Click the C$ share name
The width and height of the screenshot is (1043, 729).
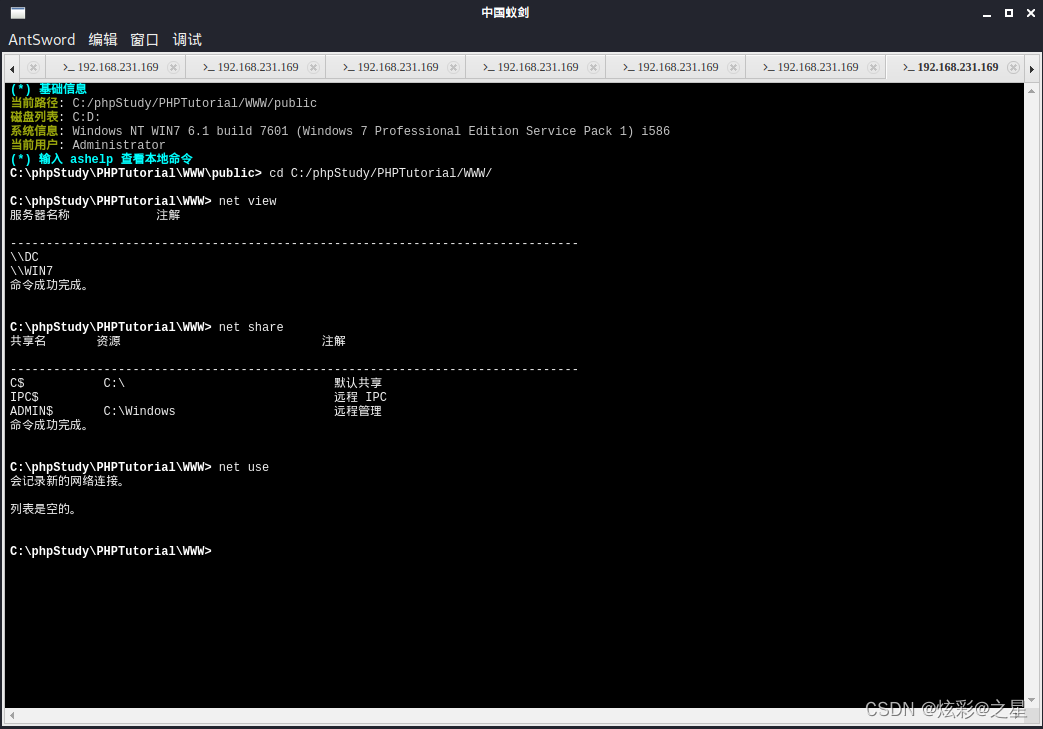pos(17,383)
